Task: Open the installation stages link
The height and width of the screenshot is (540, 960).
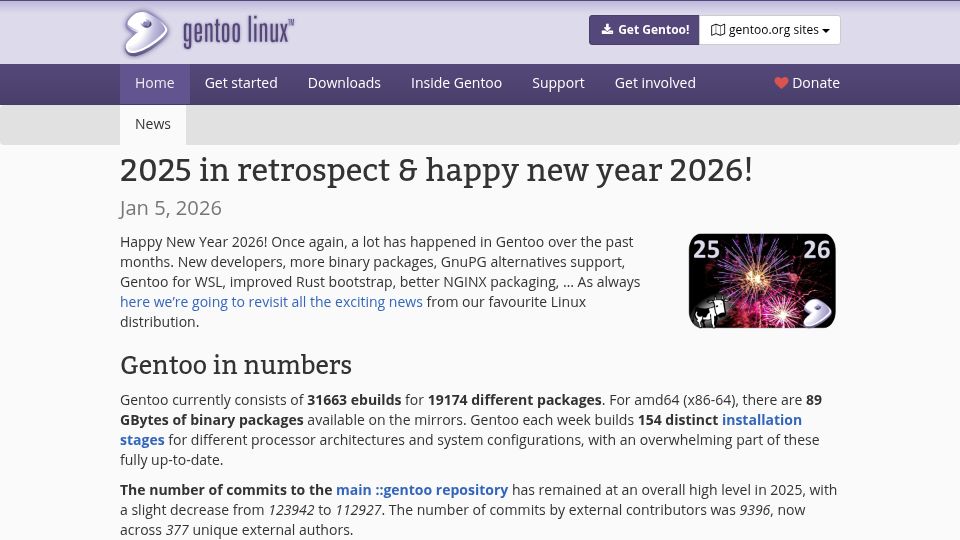Action: [x=762, y=420]
